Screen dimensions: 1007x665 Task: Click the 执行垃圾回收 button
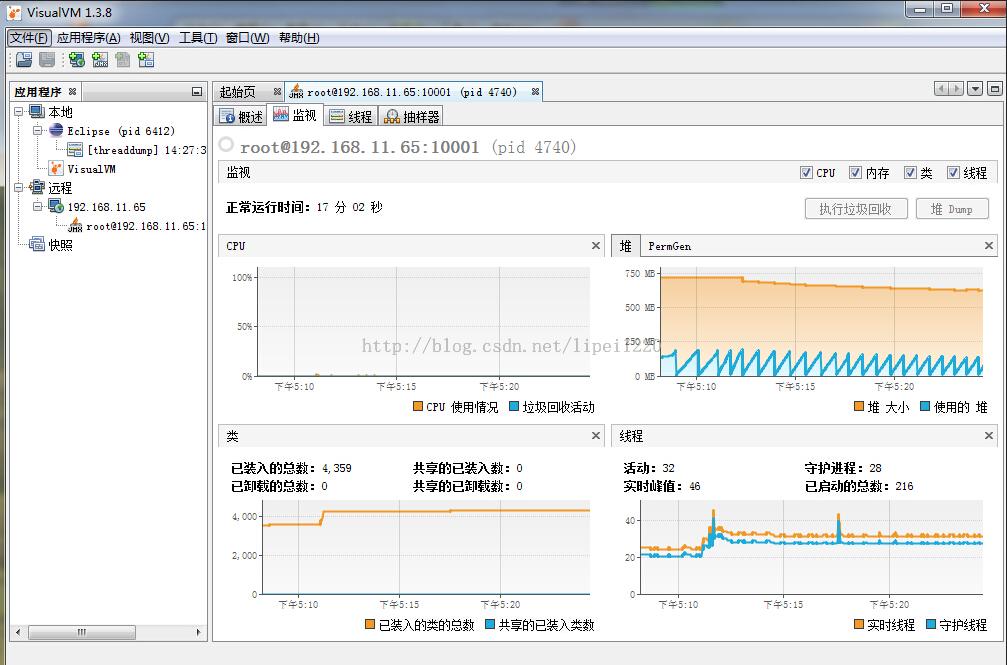point(855,209)
